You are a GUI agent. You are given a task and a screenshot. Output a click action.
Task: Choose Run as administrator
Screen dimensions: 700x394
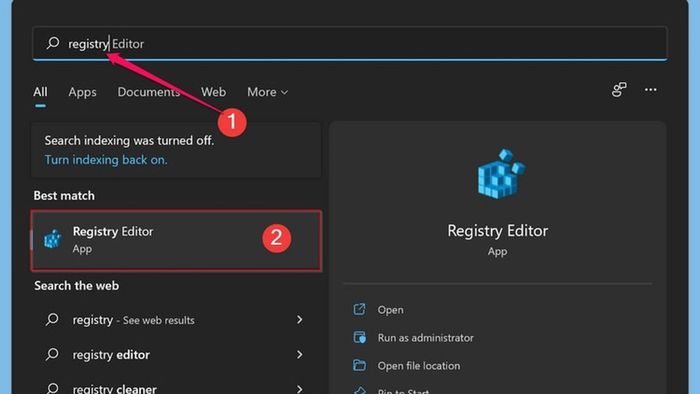(x=425, y=338)
